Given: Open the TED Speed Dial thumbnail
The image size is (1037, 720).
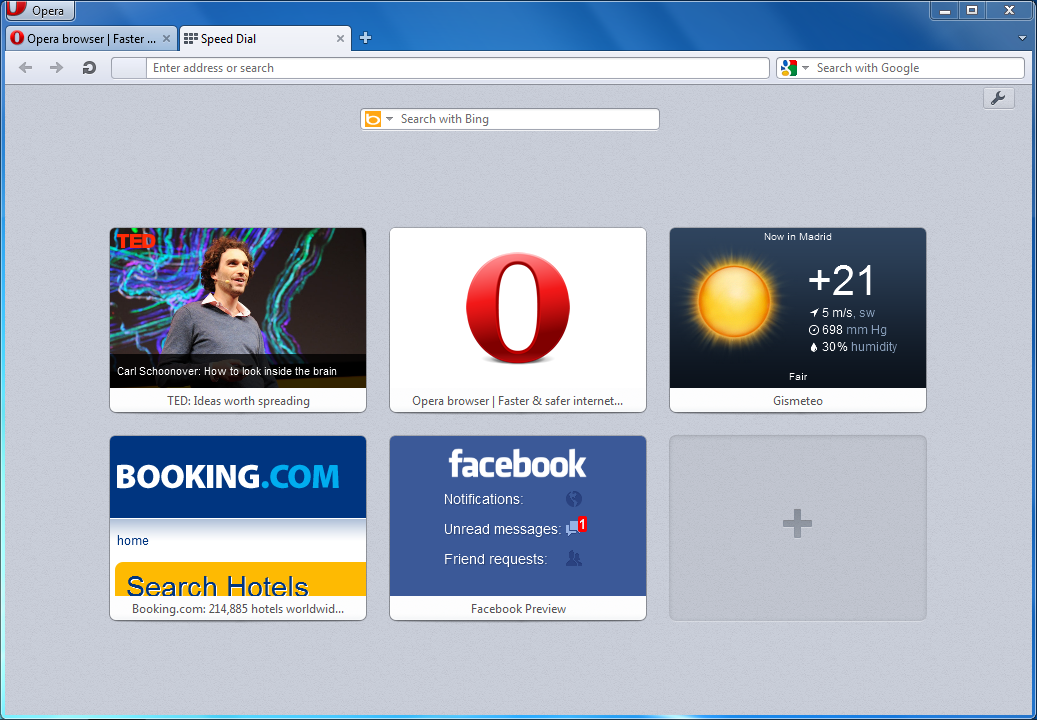Looking at the screenshot, I should coord(238,318).
